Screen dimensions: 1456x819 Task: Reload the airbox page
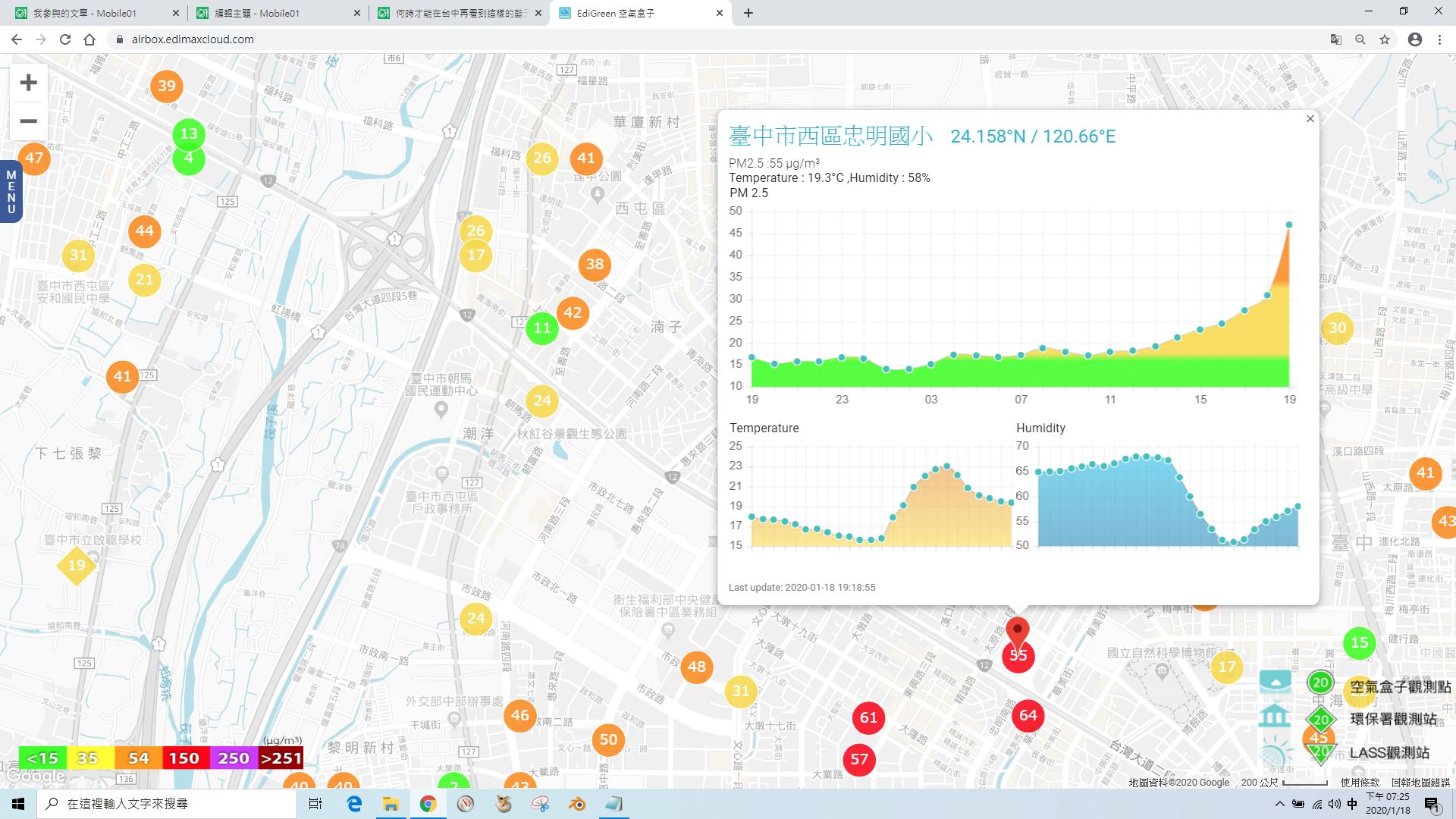(x=65, y=39)
